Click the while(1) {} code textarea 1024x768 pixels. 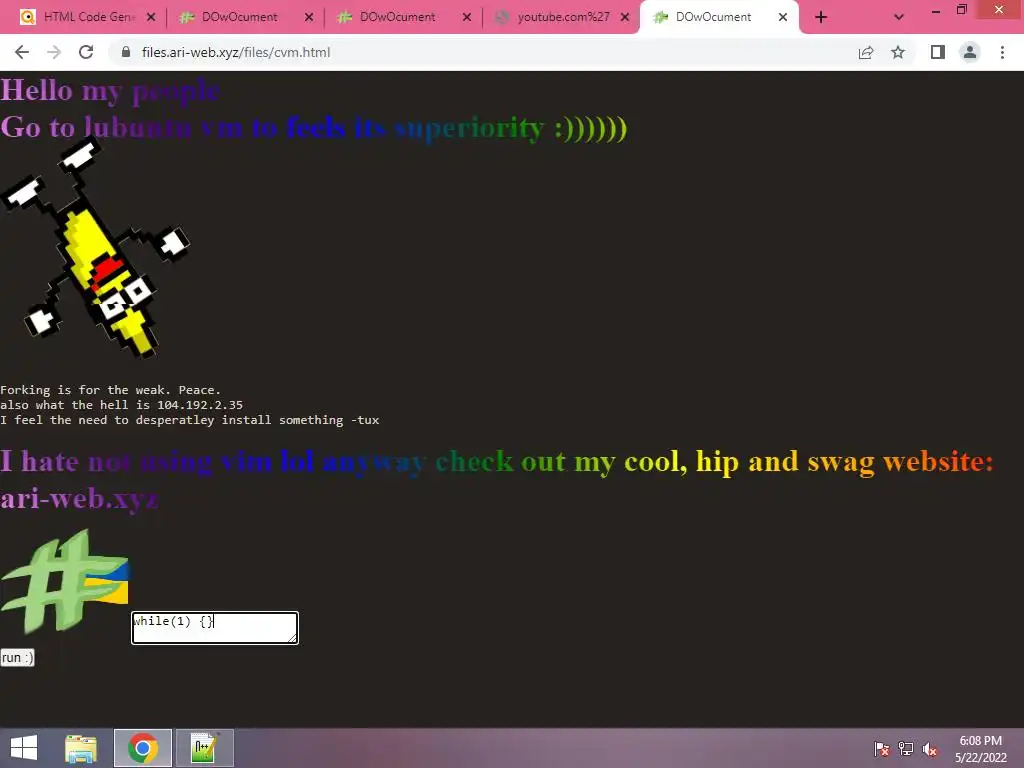click(x=215, y=628)
